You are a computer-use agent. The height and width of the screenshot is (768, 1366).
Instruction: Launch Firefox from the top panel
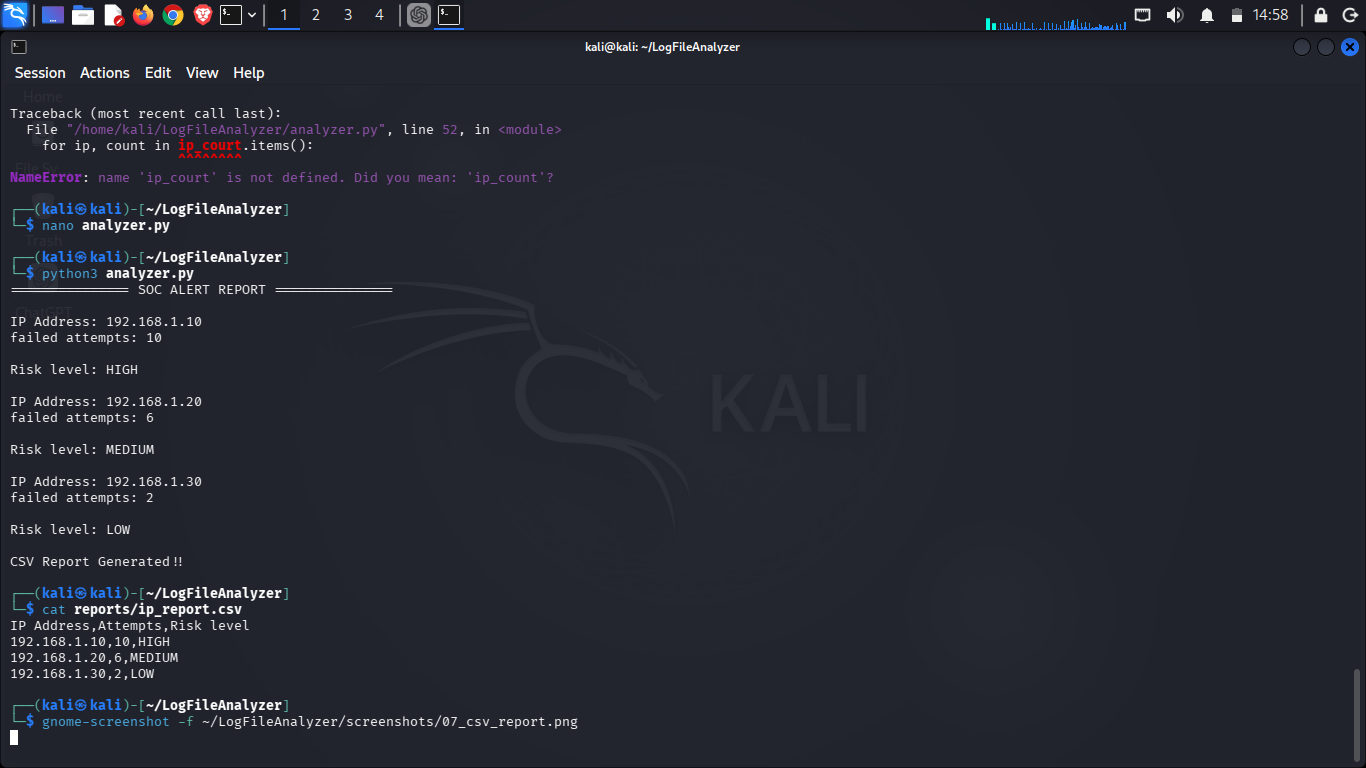click(x=143, y=15)
